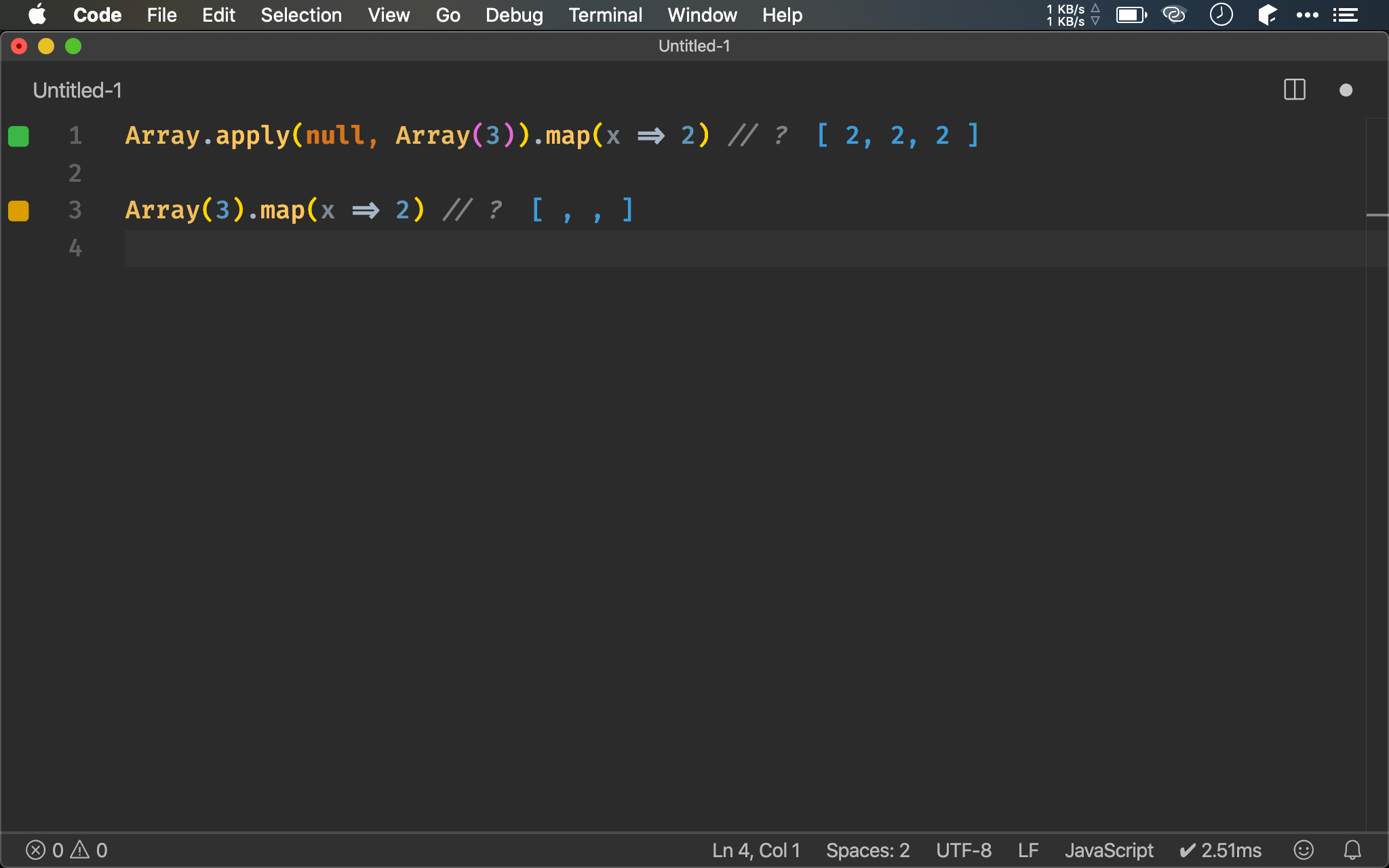Click the warnings triangle in status bar
The image size is (1389, 868).
[x=80, y=850]
